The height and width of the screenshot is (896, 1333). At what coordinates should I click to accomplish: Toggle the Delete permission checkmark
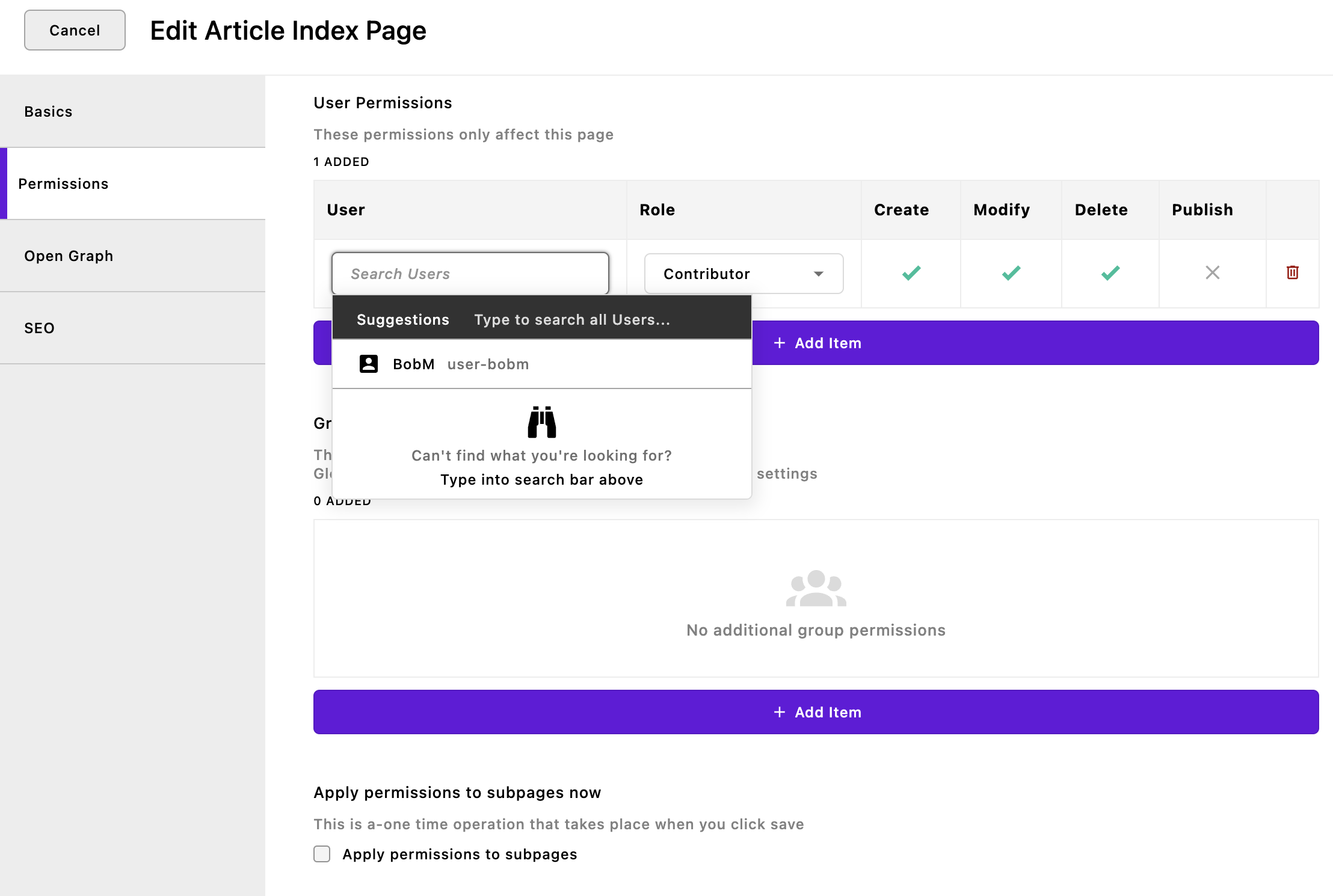coord(1110,273)
